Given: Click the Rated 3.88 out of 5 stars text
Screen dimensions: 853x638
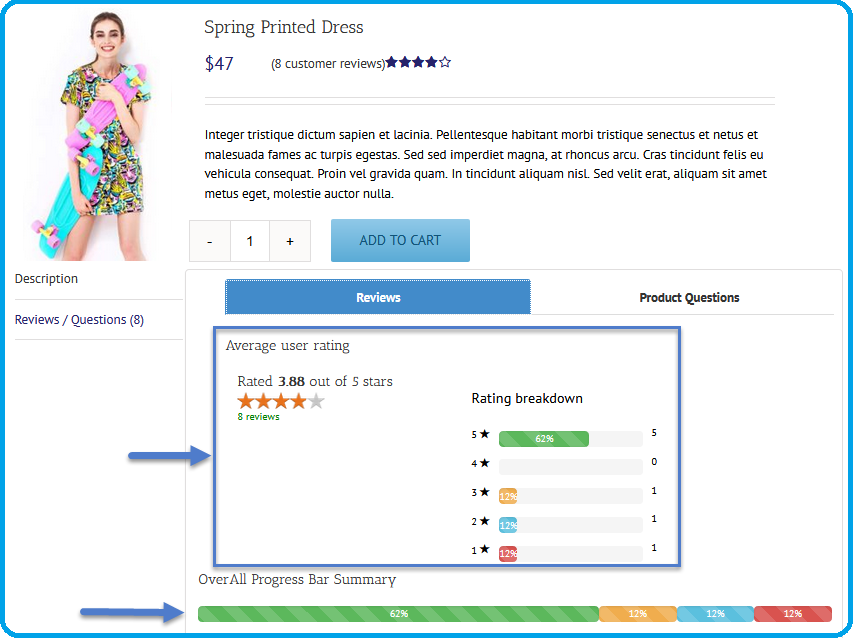Looking at the screenshot, I should coord(314,381).
